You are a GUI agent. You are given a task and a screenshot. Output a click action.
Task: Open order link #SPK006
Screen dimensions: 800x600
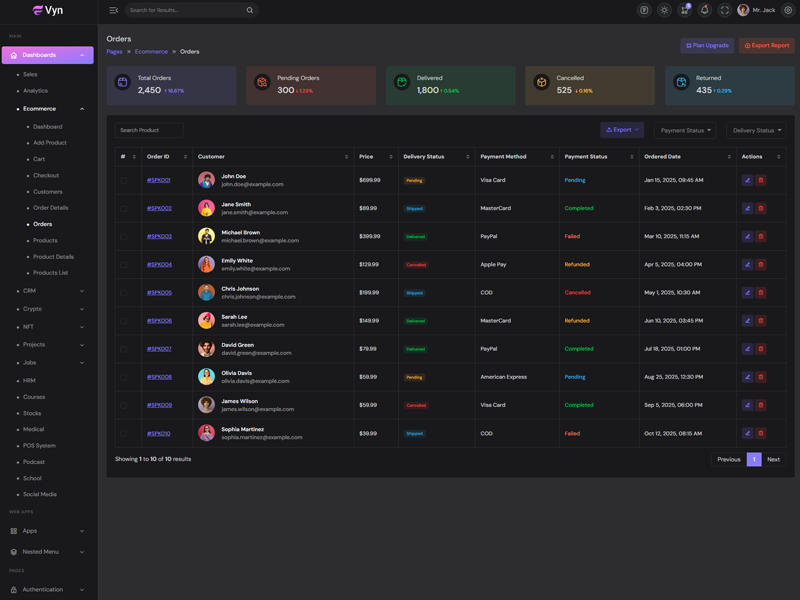coord(159,321)
